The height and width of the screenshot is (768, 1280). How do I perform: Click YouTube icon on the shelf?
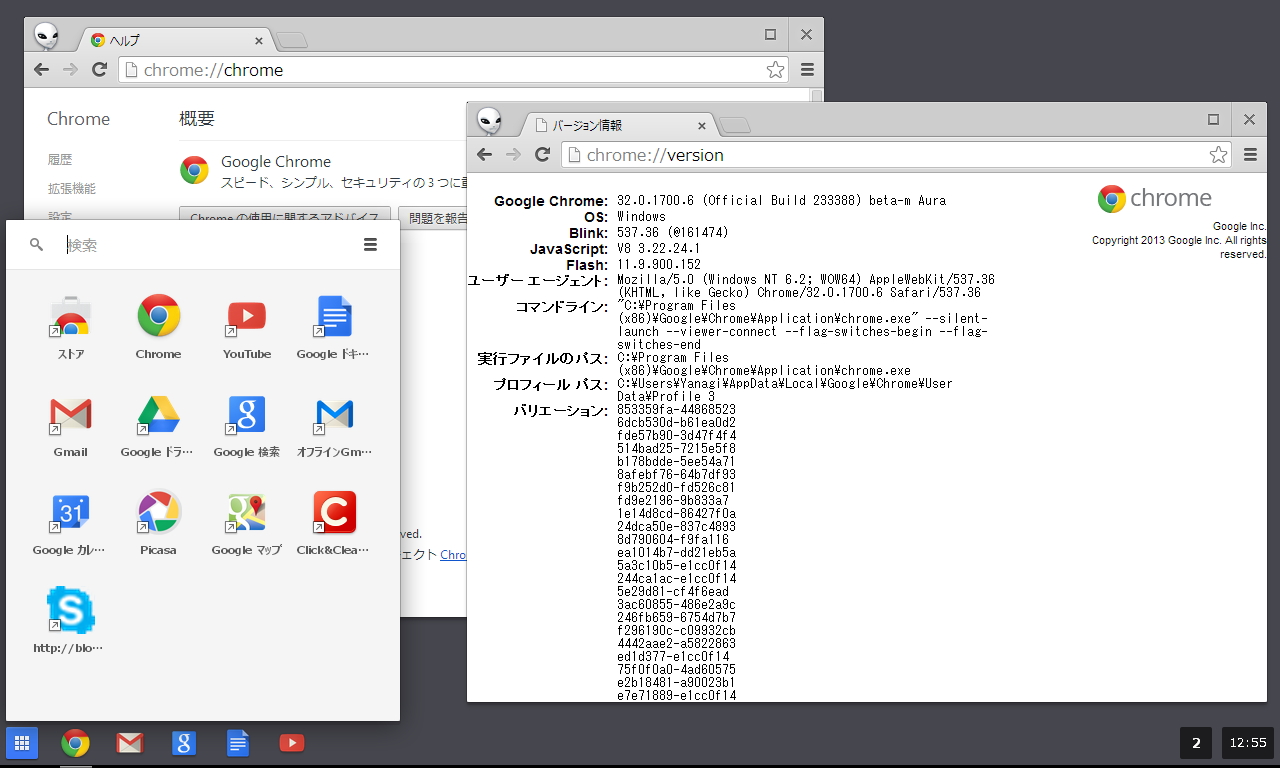[x=291, y=743]
